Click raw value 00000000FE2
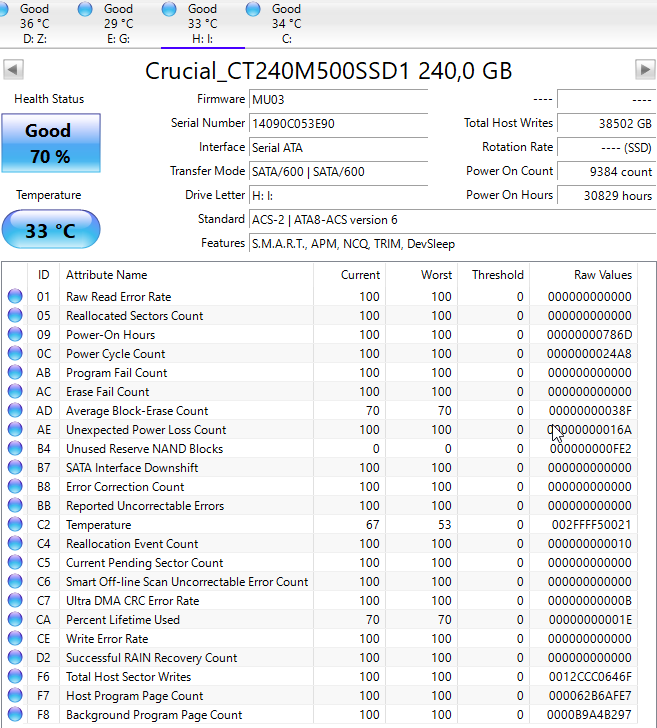This screenshot has height=728, width=657. (x=591, y=448)
